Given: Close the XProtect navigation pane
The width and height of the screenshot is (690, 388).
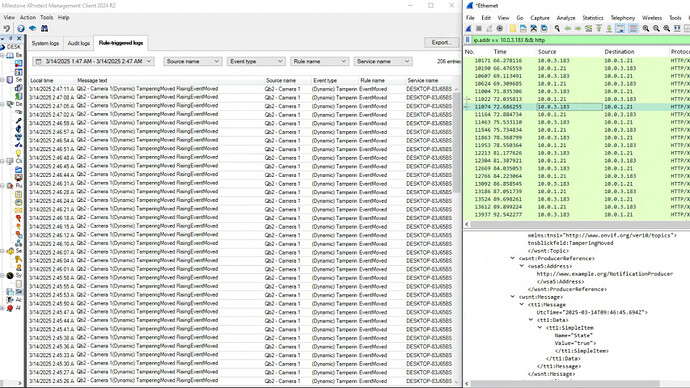Looking at the screenshot, I should pyautogui.click(x=19, y=39).
